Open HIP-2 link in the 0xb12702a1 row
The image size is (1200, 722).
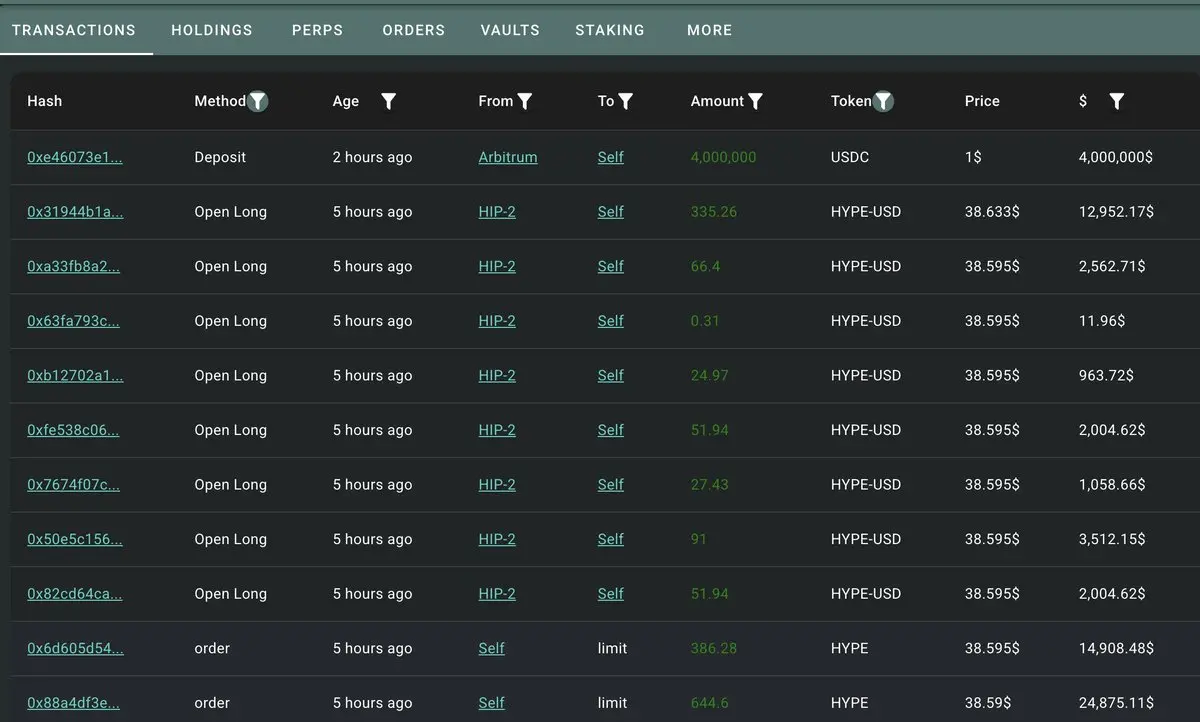497,375
